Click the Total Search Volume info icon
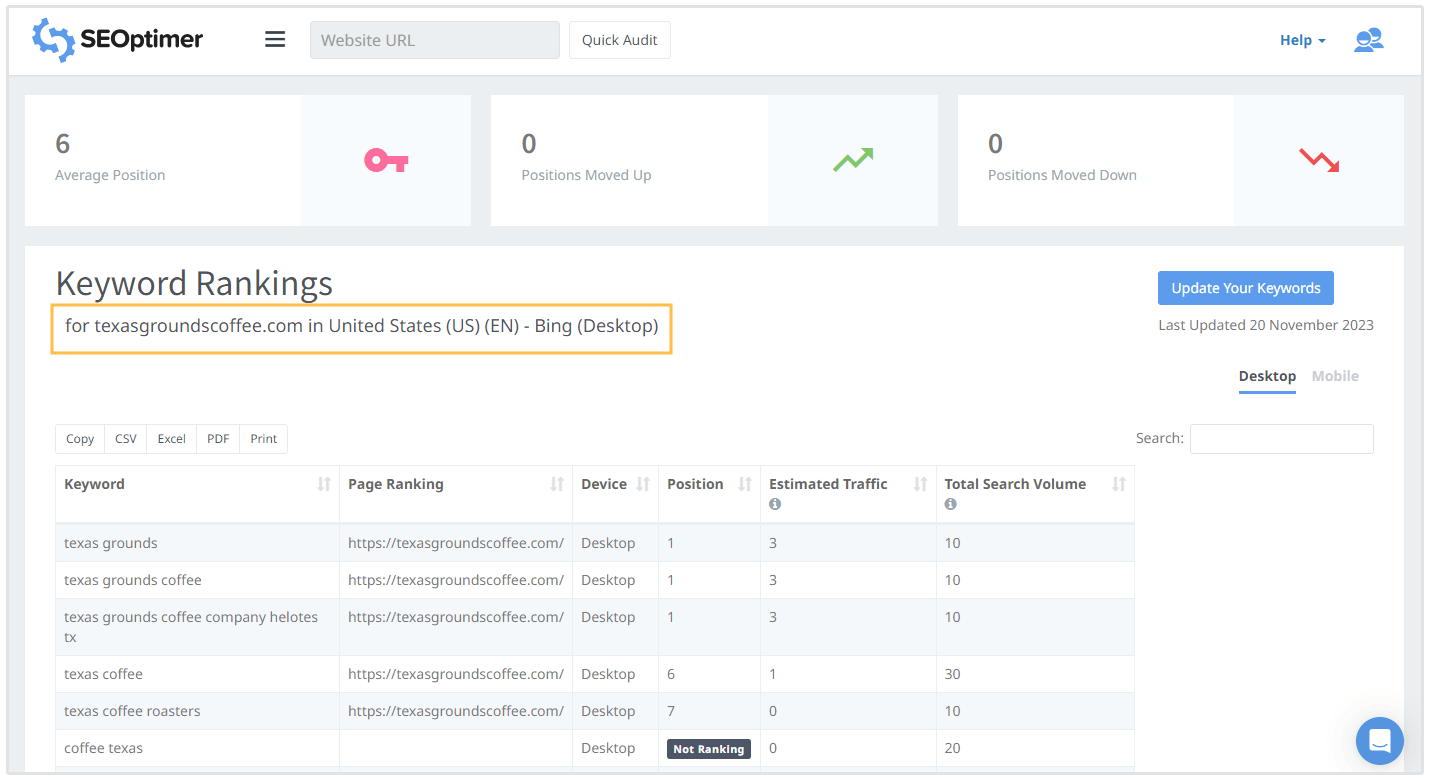1430x780 pixels. point(950,504)
